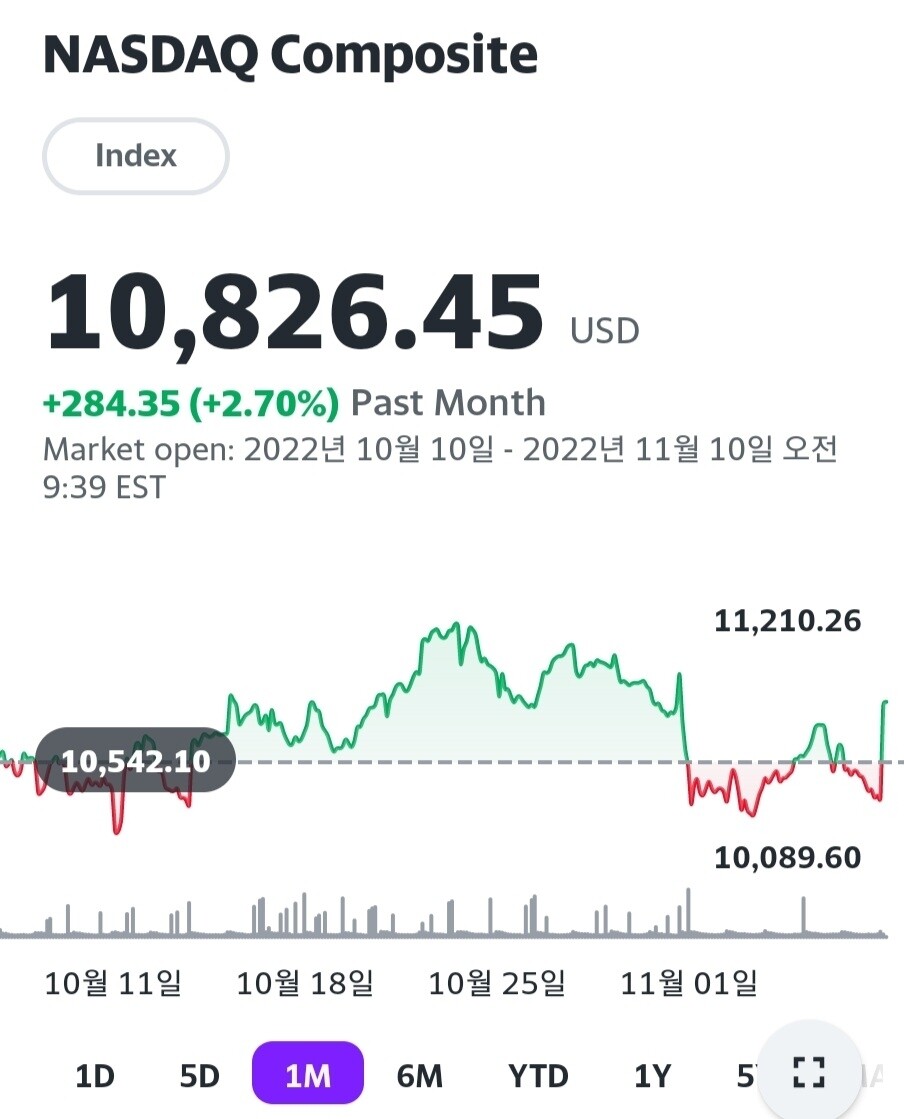
Task: Select the 10월 11일 date label
Action: [x=113, y=983]
